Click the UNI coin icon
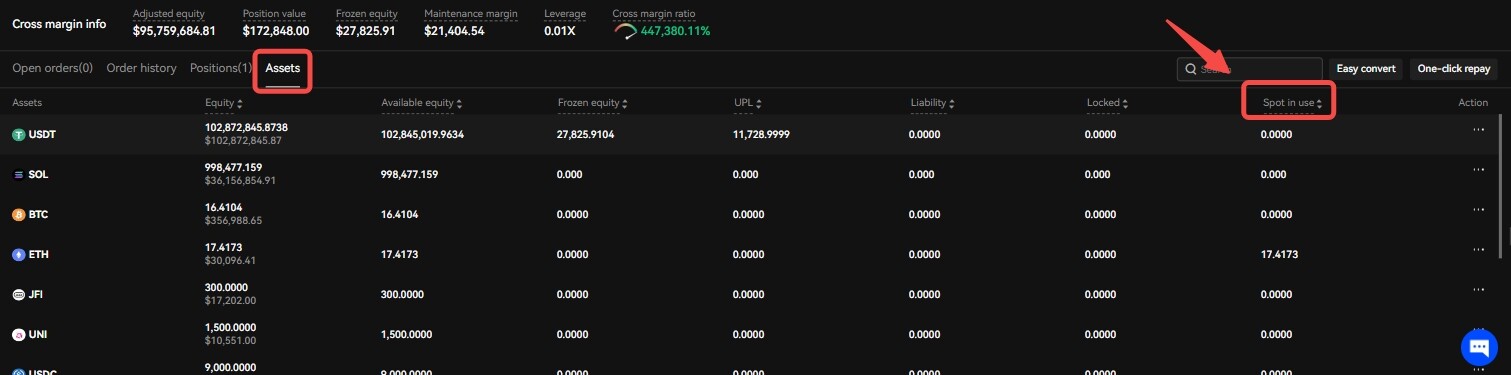Viewport: 1511px width, 375px height. tap(18, 334)
